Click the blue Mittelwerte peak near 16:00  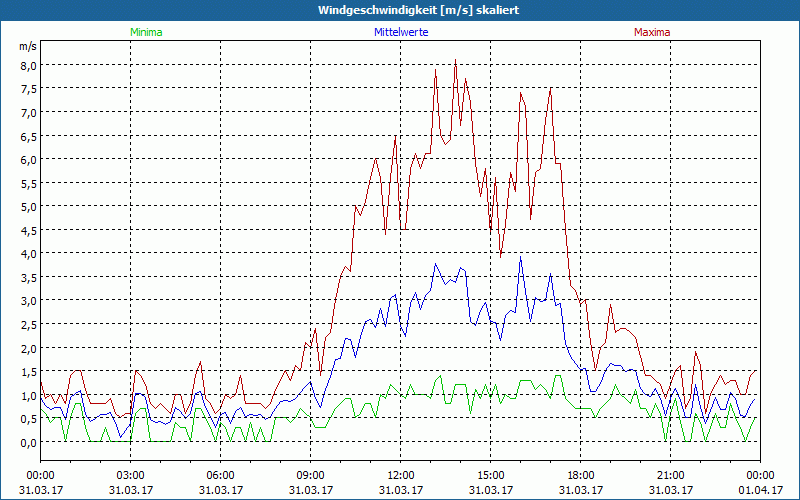click(520, 257)
